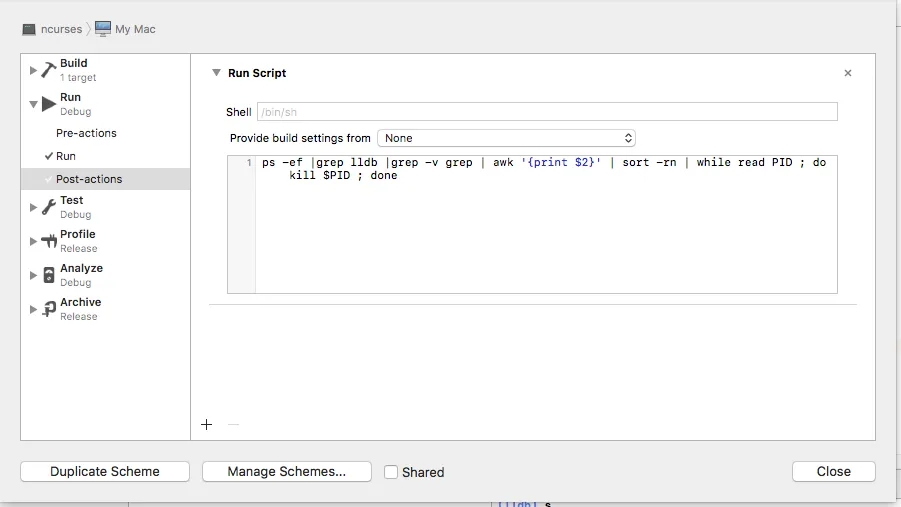901x507 pixels.
Task: Click the Analyze icon
Action: [49, 275]
